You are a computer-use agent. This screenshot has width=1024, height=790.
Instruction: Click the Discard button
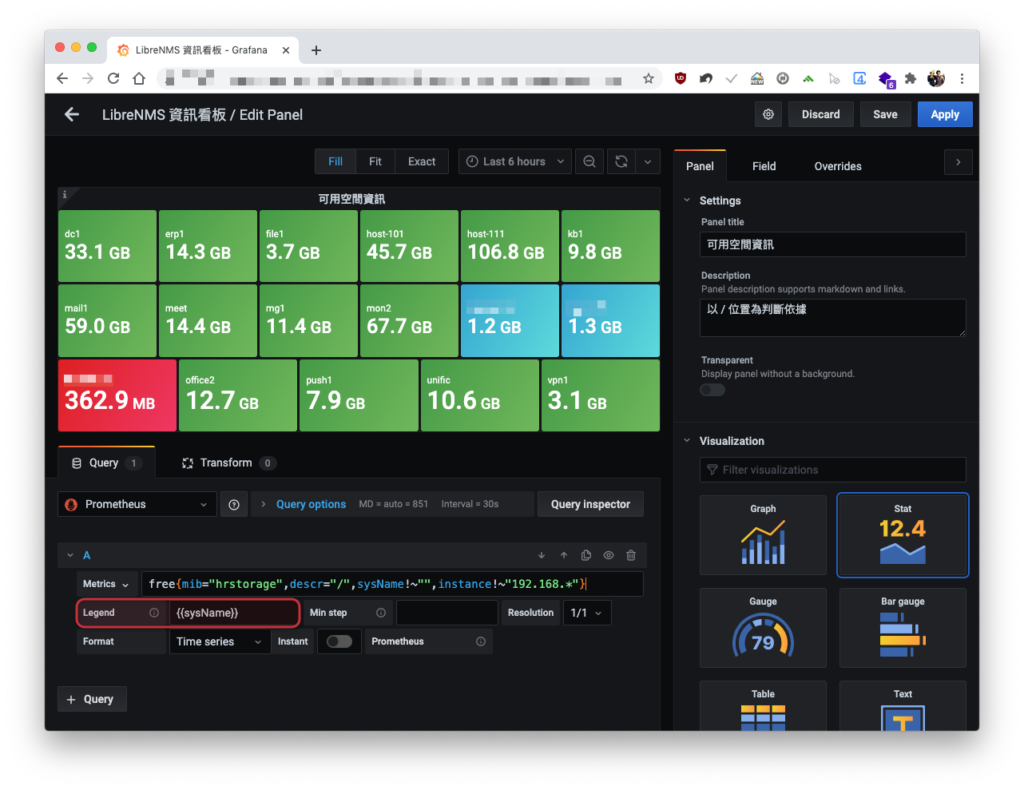pos(820,114)
